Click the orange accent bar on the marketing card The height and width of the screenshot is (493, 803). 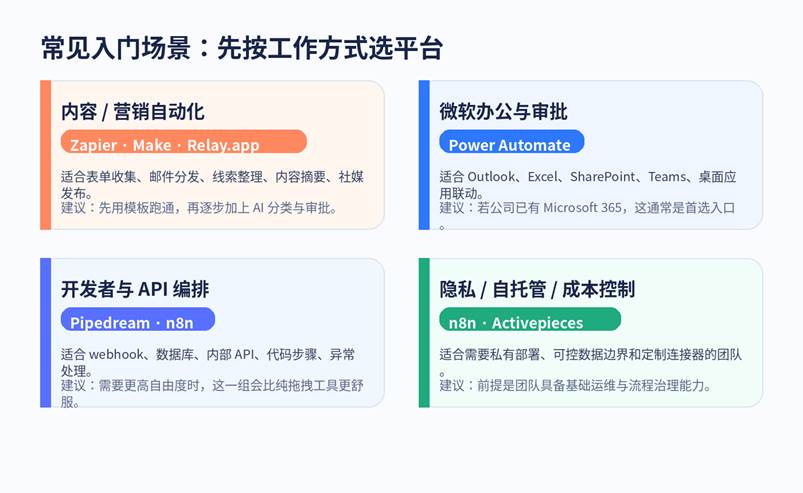pyautogui.click(x=45, y=155)
